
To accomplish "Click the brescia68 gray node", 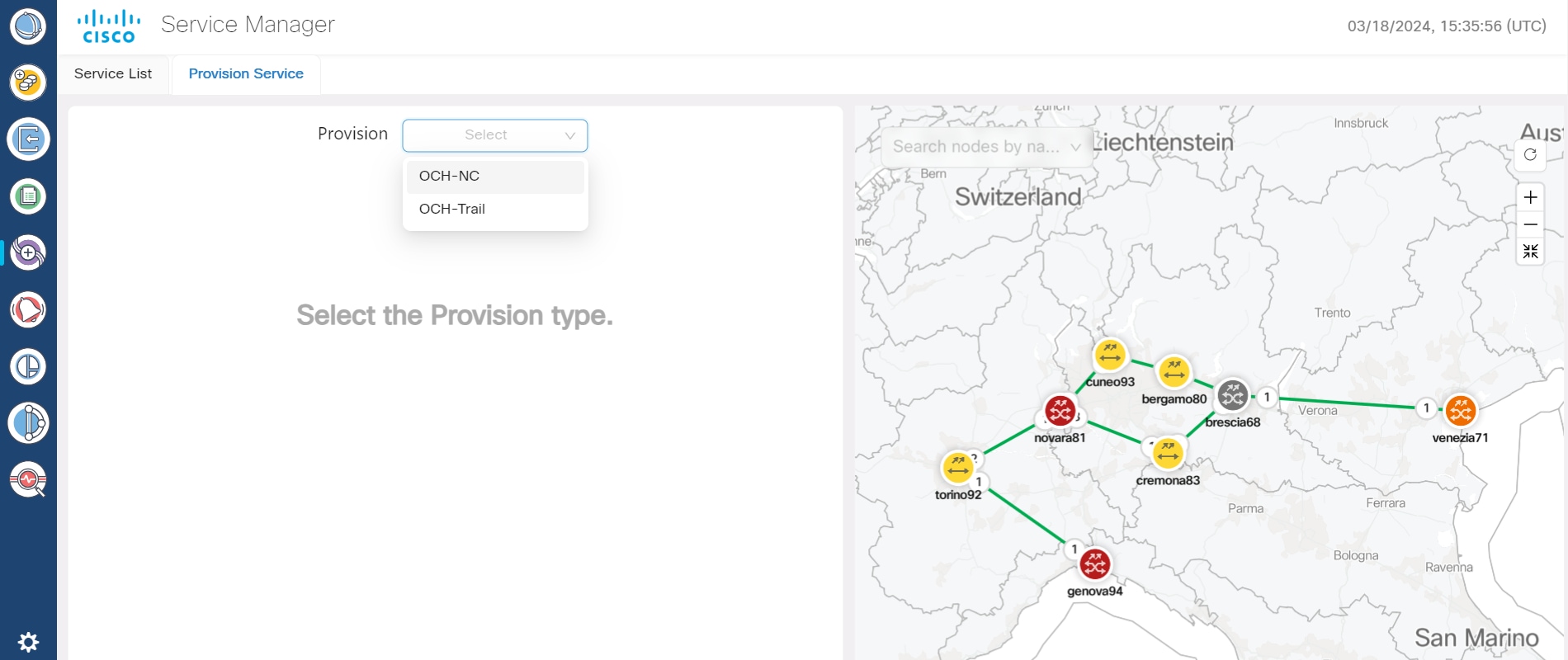I will click(1232, 396).
